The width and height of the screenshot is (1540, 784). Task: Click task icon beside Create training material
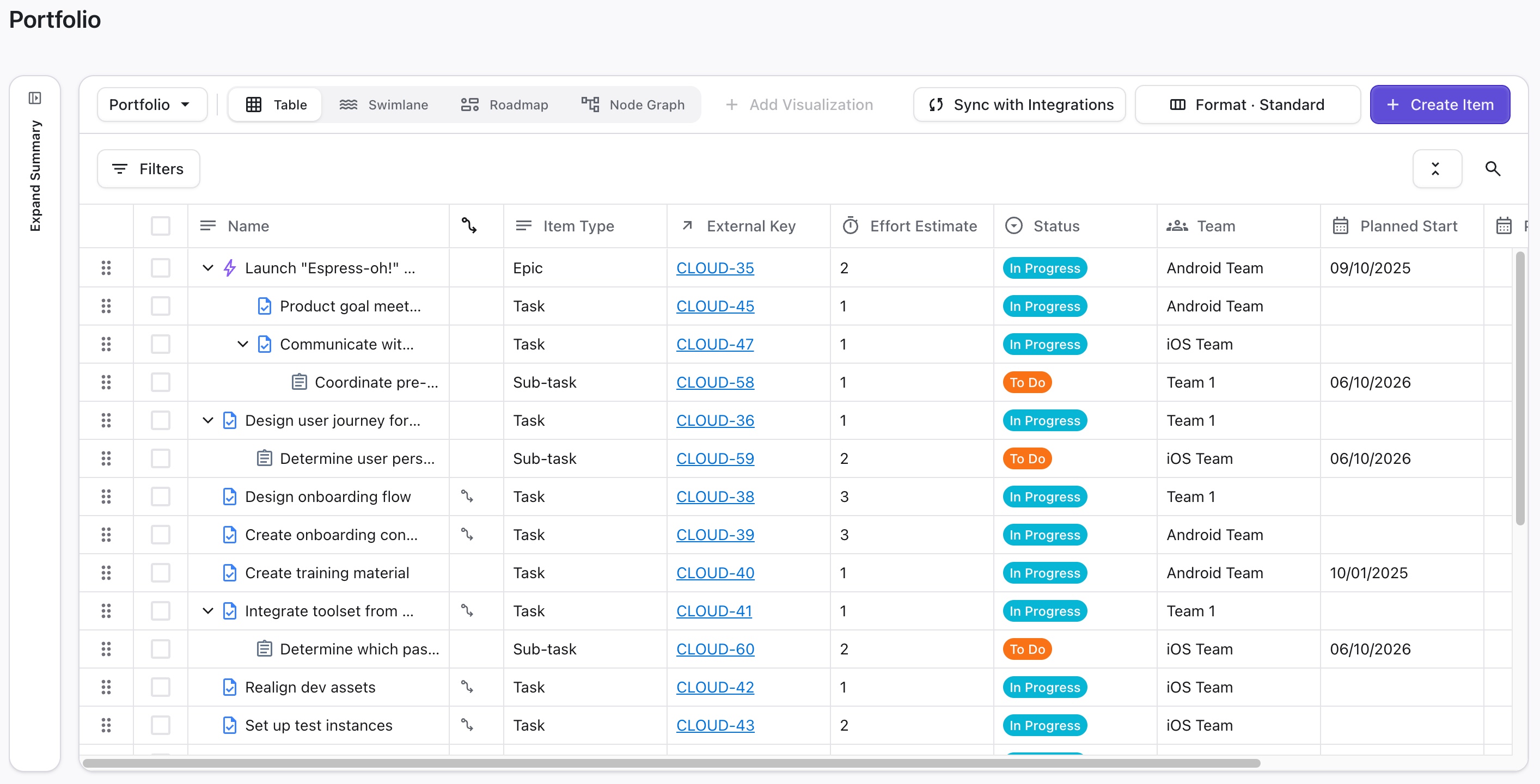pyautogui.click(x=230, y=572)
